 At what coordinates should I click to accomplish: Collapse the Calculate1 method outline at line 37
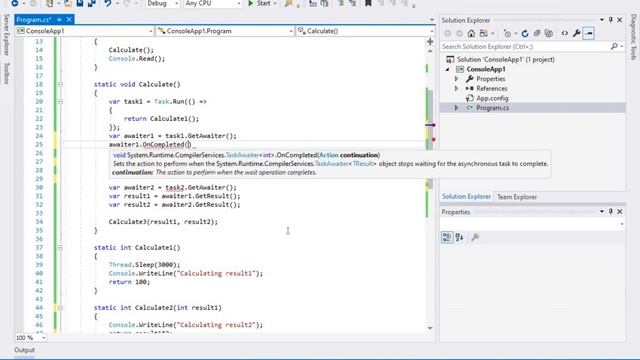(x=60, y=248)
